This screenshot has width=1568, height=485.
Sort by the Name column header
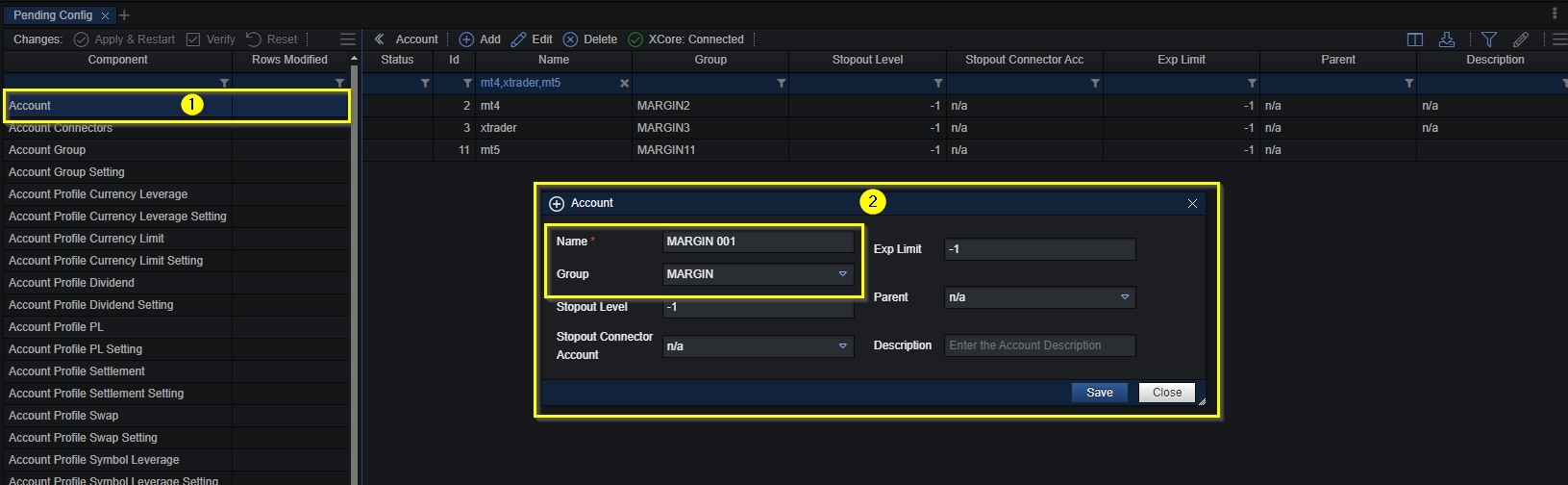tap(554, 60)
